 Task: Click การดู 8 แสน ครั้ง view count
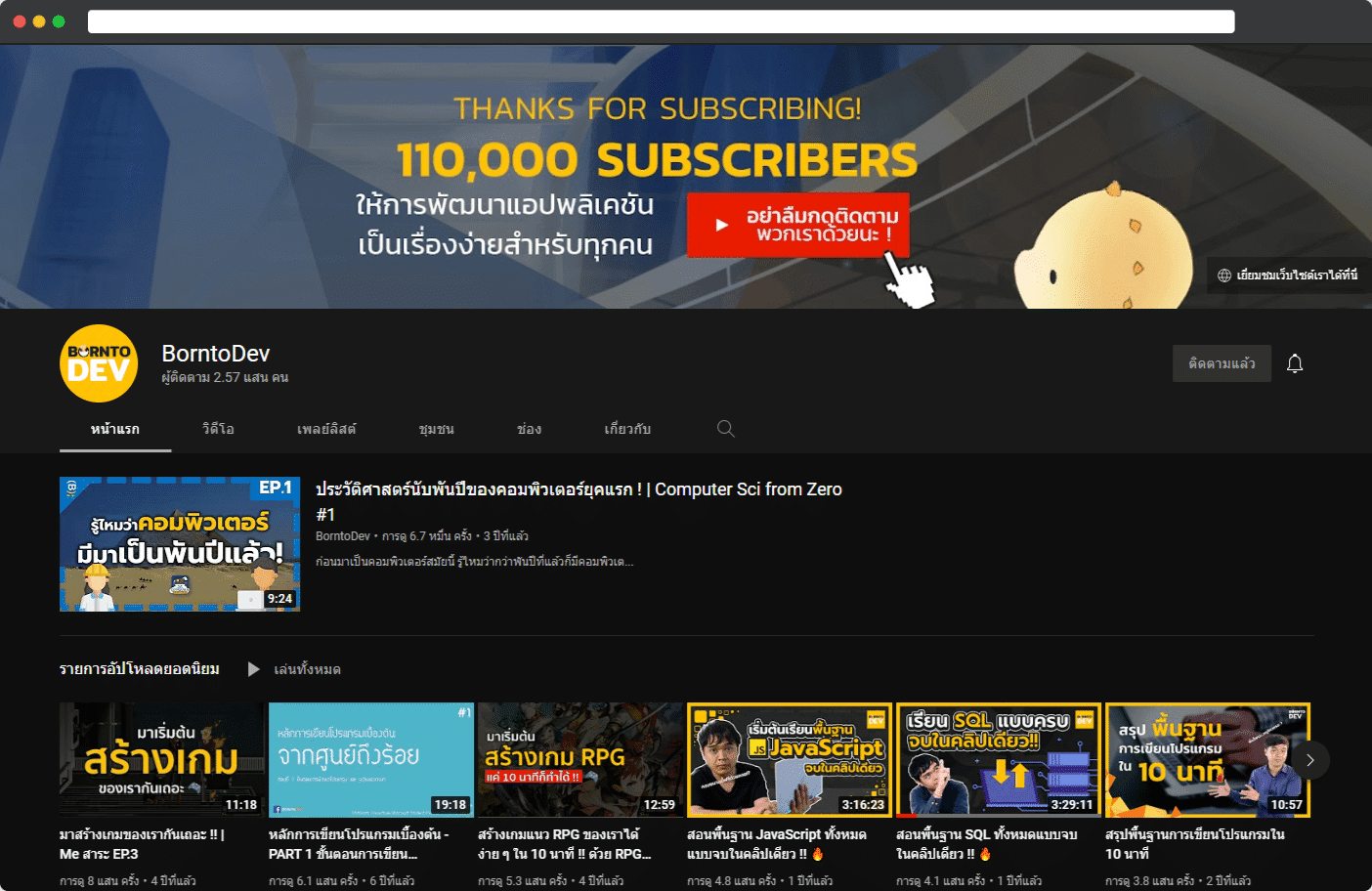coord(100,881)
